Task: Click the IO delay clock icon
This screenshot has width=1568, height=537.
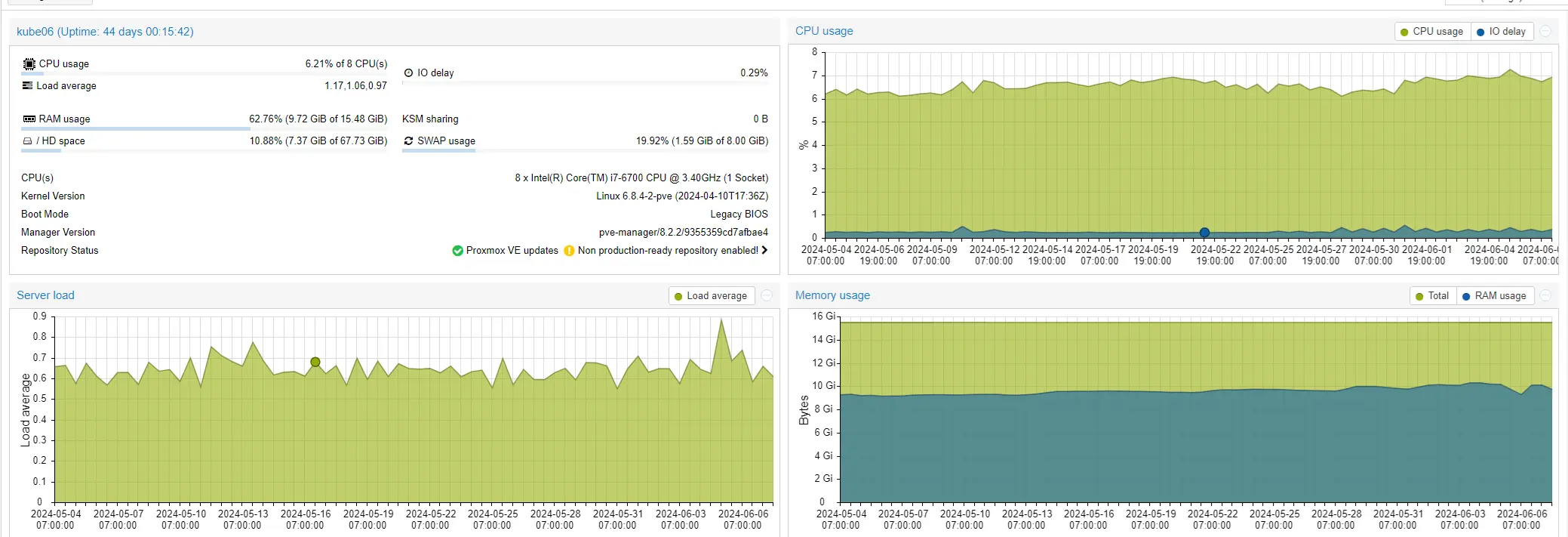Action: (x=409, y=73)
